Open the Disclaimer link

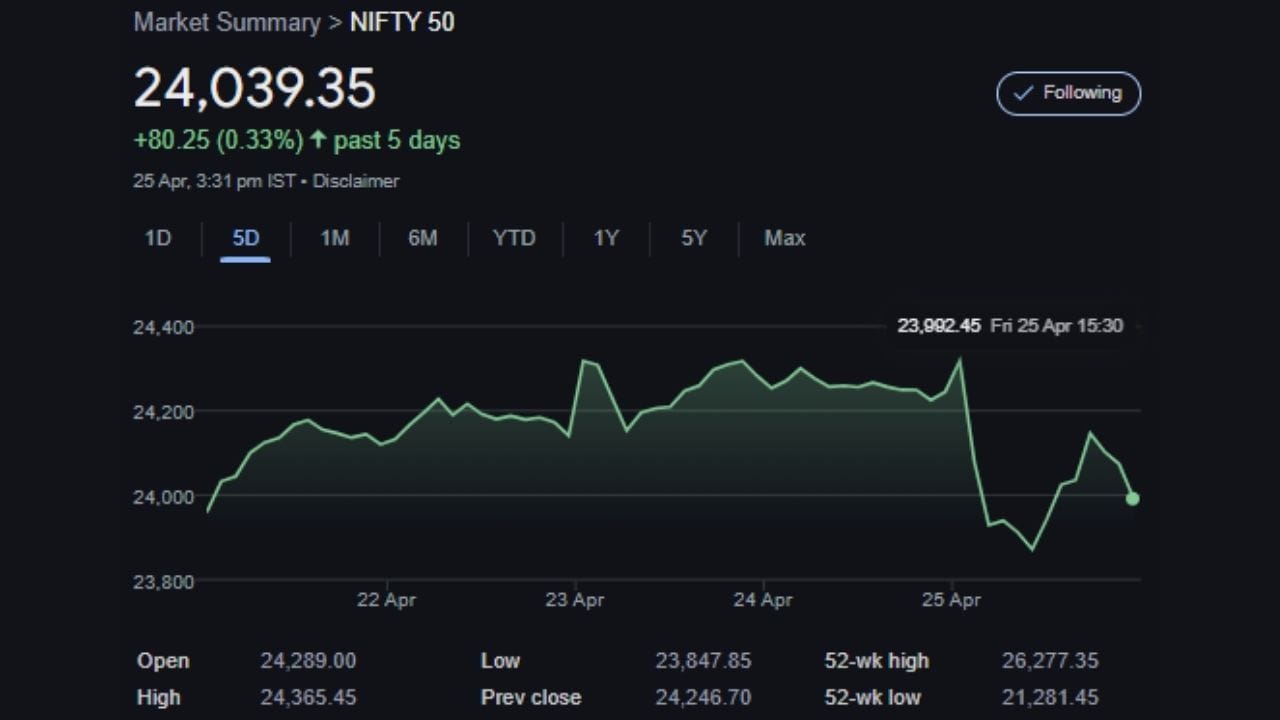coord(356,181)
